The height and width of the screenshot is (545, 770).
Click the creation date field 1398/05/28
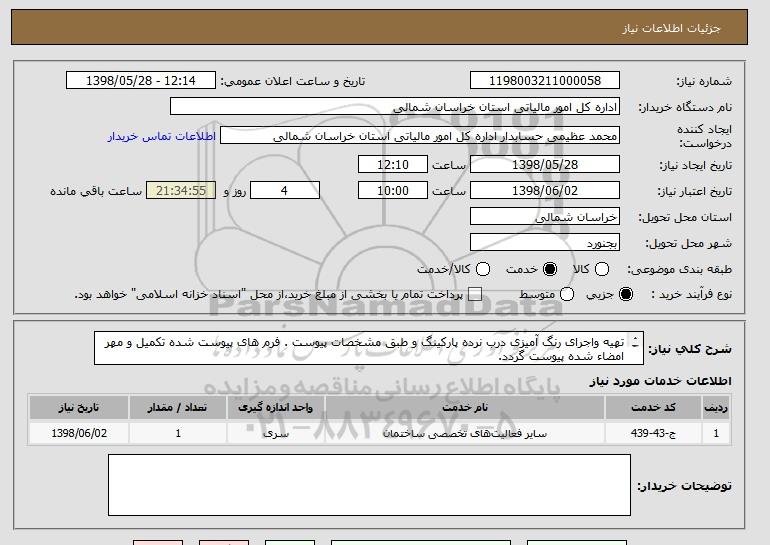(x=545, y=164)
